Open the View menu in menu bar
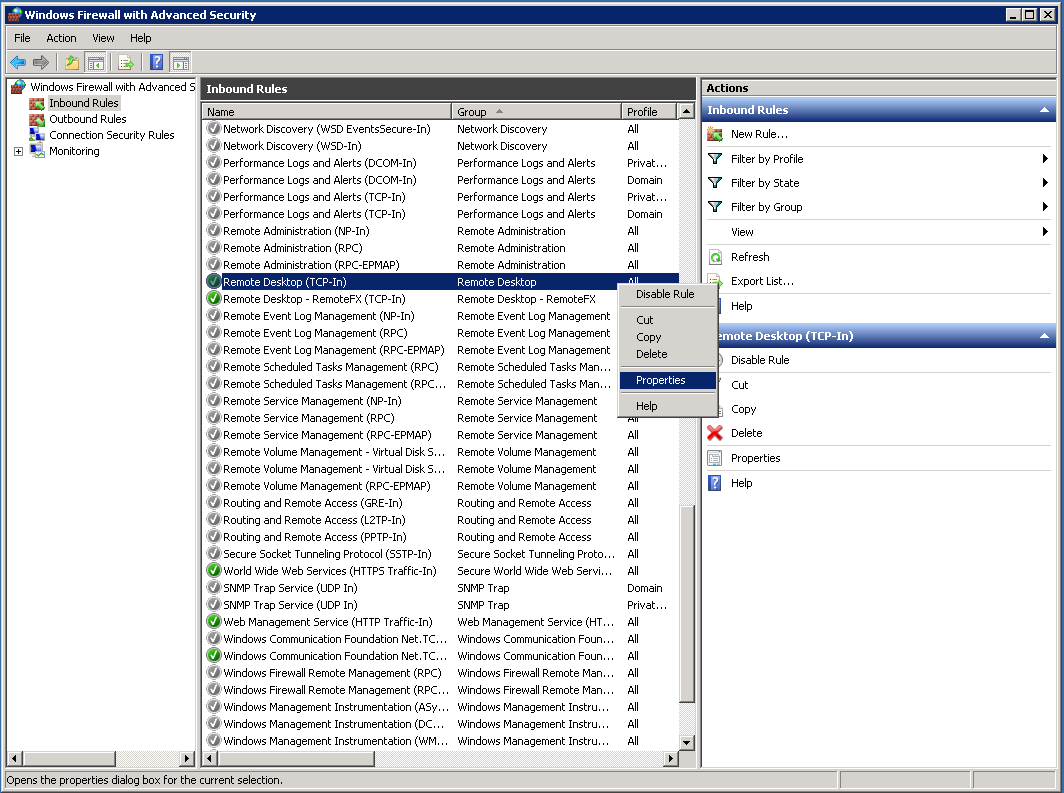Image resolution: width=1064 pixels, height=793 pixels. [x=103, y=38]
